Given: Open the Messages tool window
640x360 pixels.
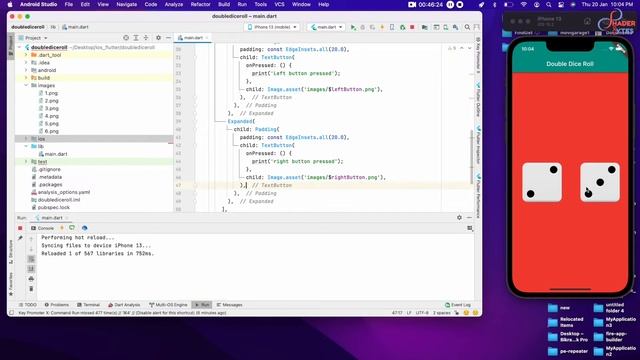Looking at the screenshot, I should (229, 305).
